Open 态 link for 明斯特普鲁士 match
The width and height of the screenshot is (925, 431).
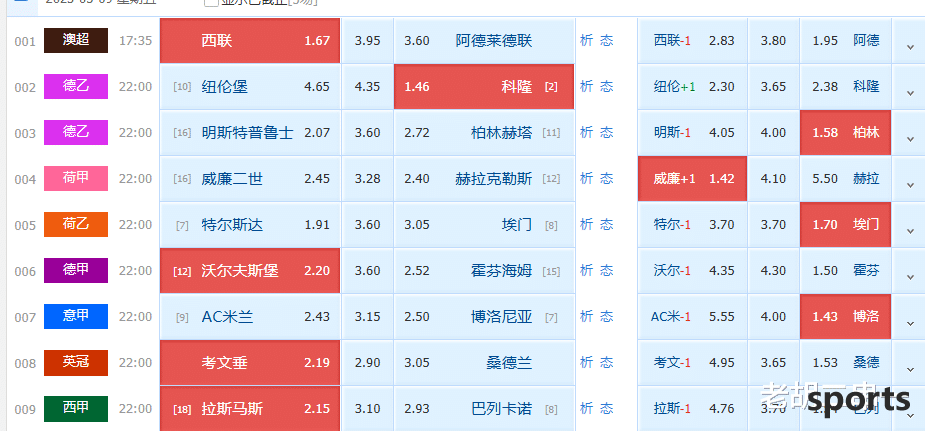tap(606, 133)
